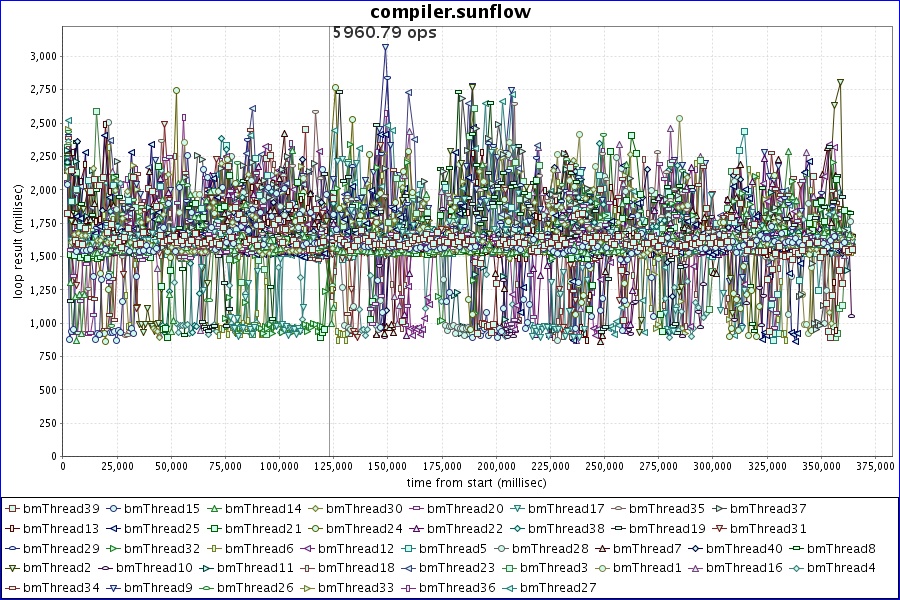Click the bmThread23 legend label

click(459, 568)
